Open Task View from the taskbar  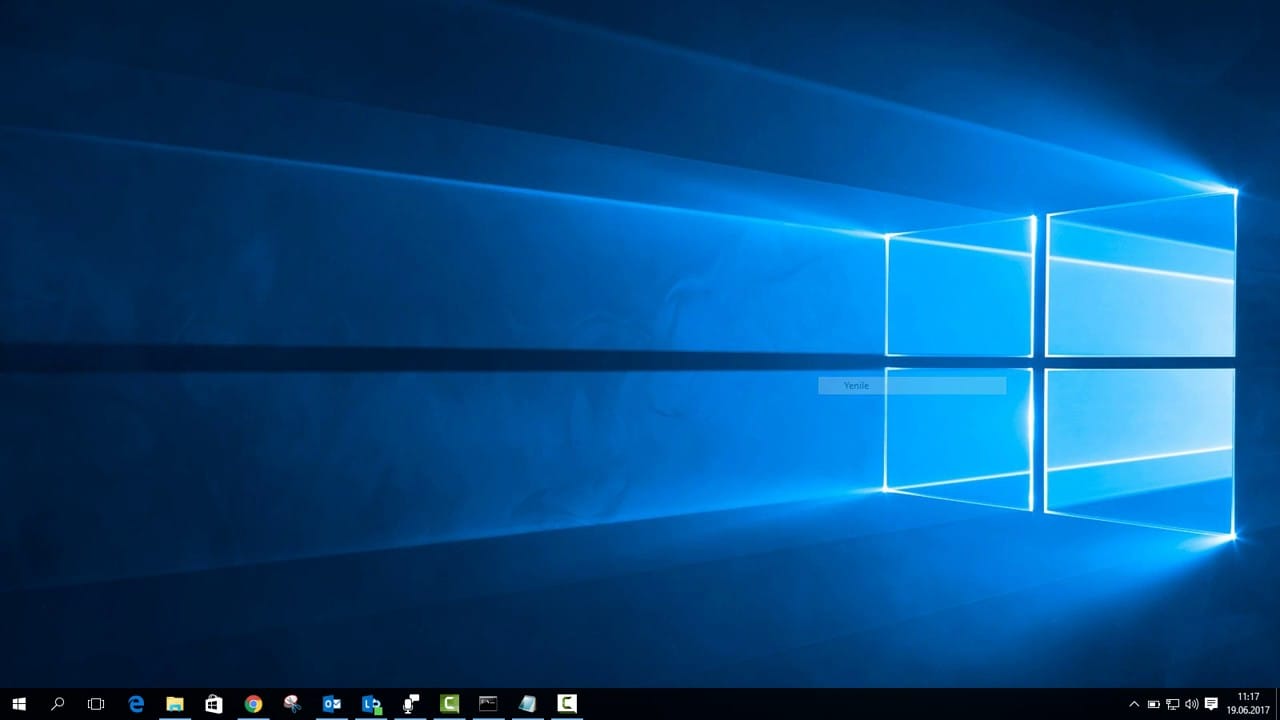96,704
